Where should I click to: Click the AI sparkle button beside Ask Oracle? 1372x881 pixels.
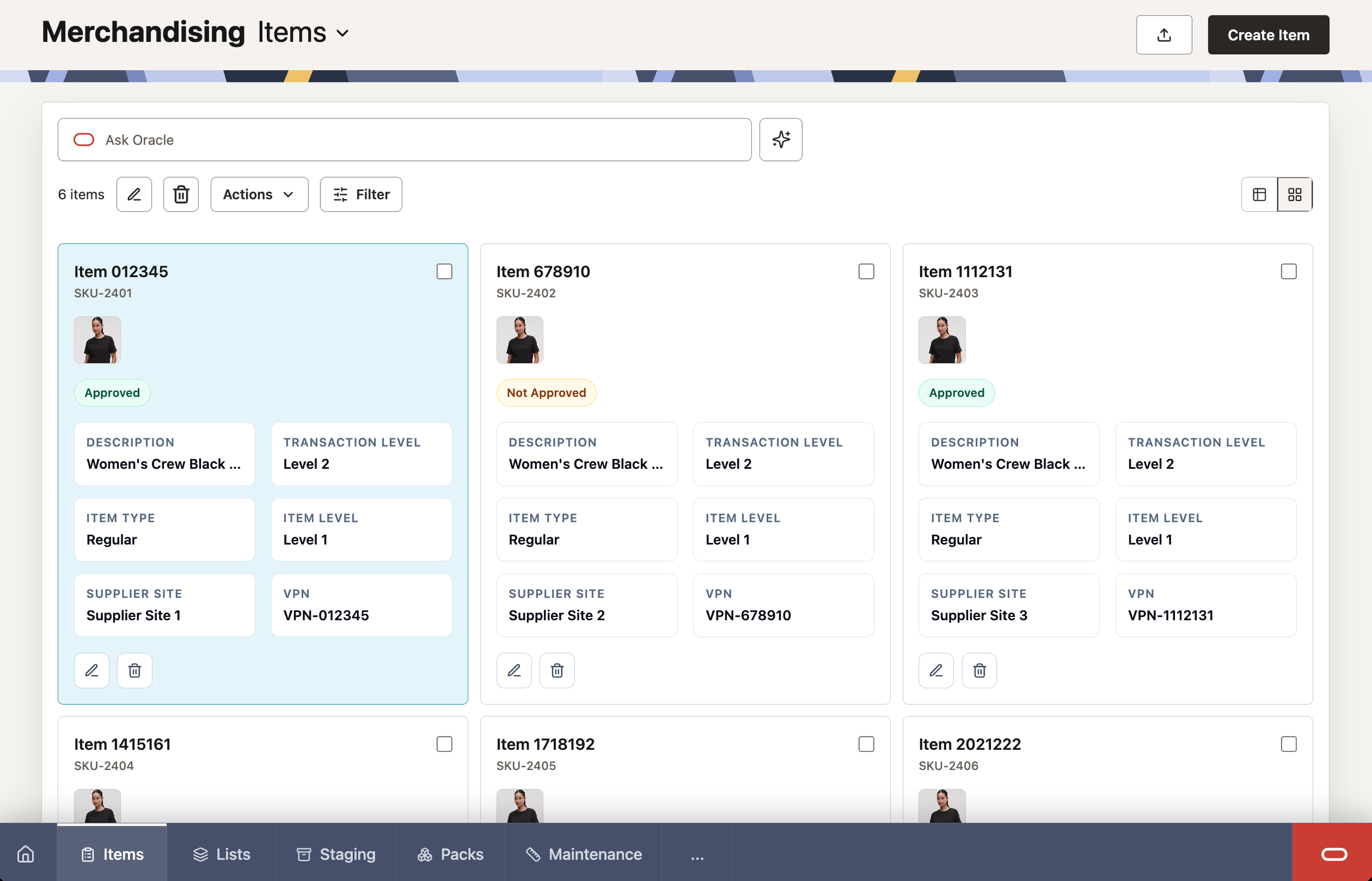click(x=780, y=139)
